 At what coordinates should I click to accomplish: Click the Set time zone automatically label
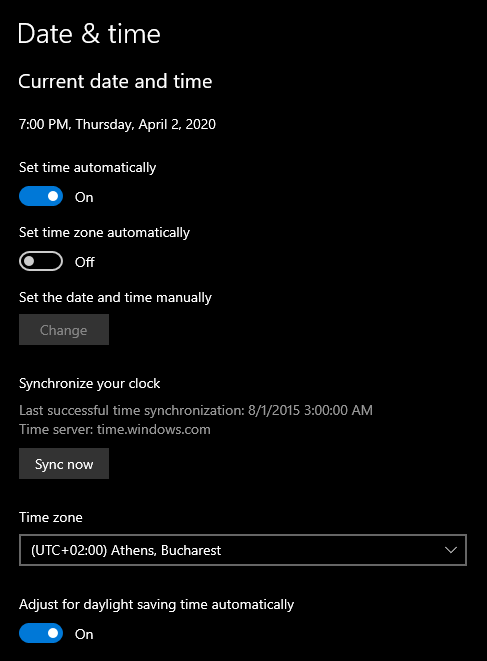[x=104, y=233]
